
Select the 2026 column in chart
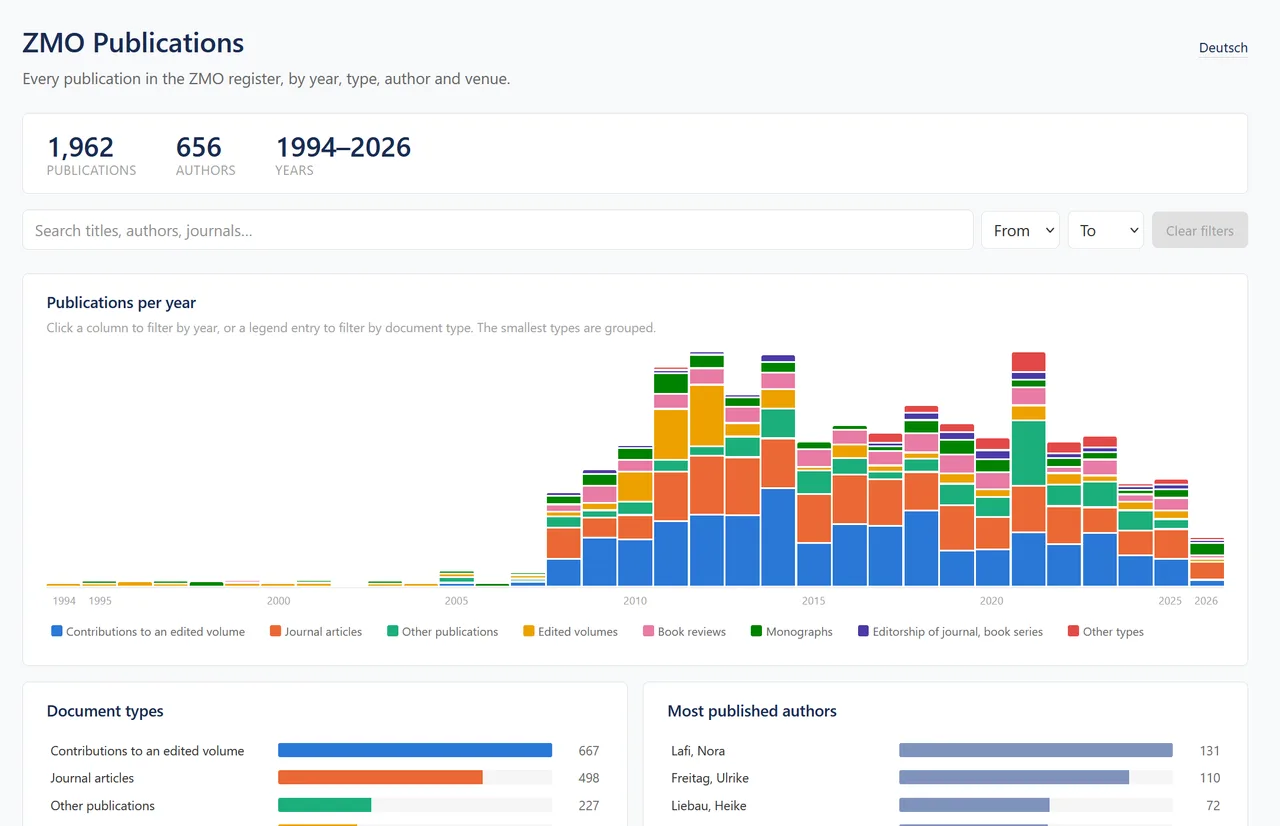pyautogui.click(x=1207, y=562)
